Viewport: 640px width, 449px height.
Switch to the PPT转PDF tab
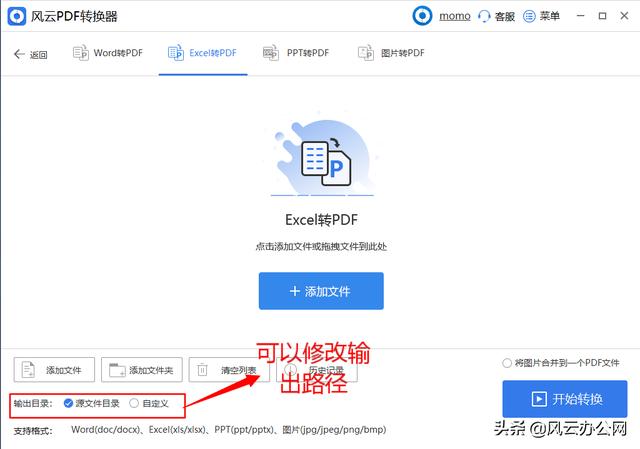[x=296, y=53]
